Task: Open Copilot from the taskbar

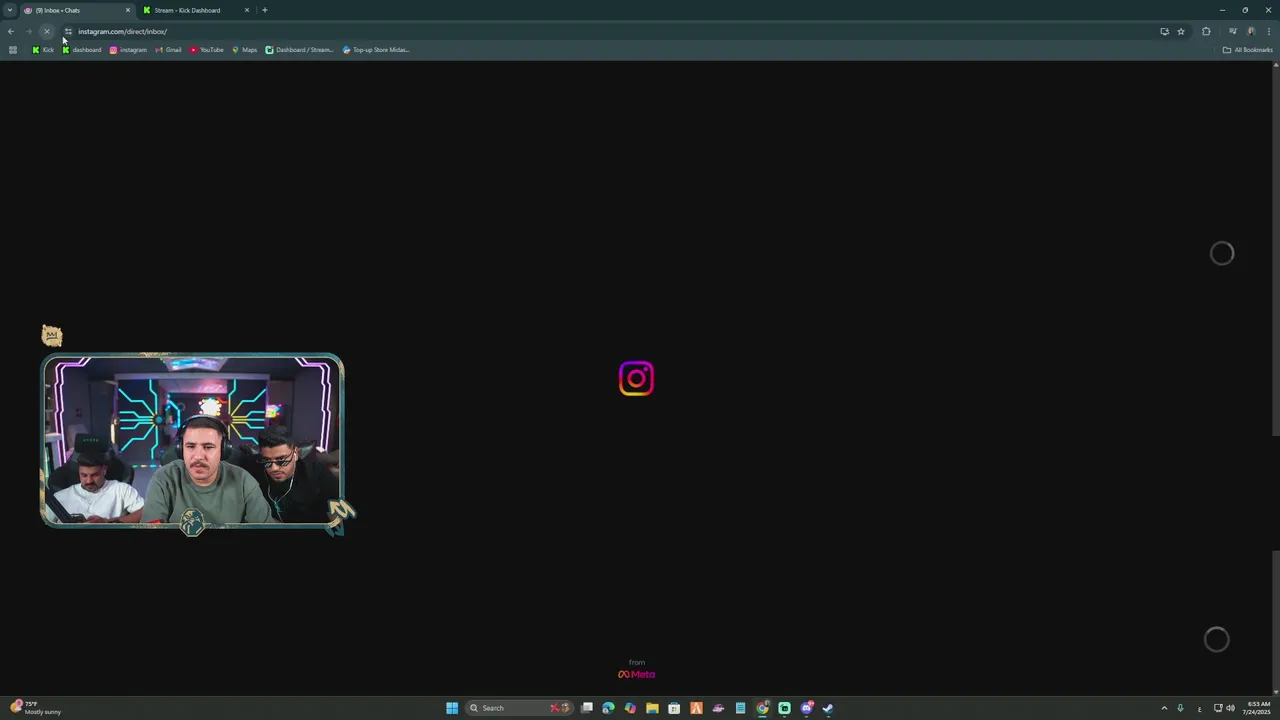Action: (x=630, y=708)
